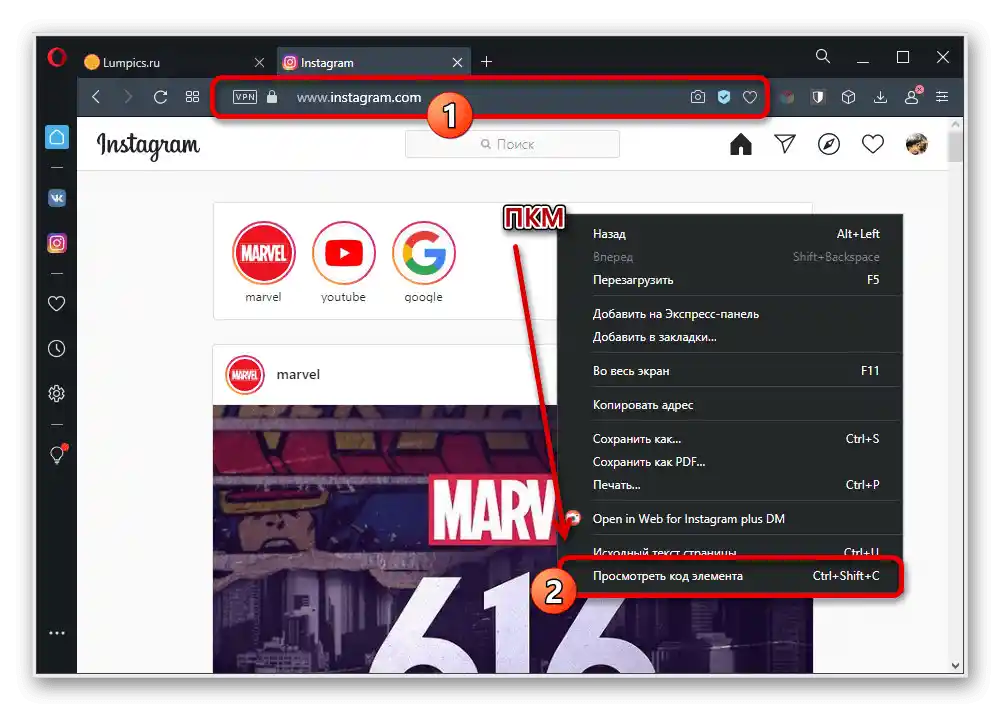Click the marvel post avatar
The image size is (1000, 710).
pyautogui.click(x=245, y=374)
